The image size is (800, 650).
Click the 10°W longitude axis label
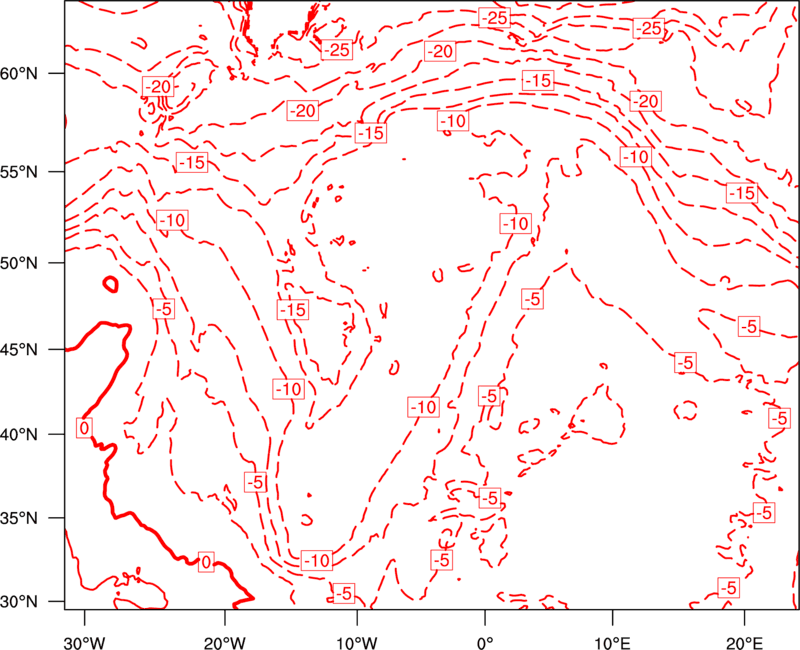[357, 643]
